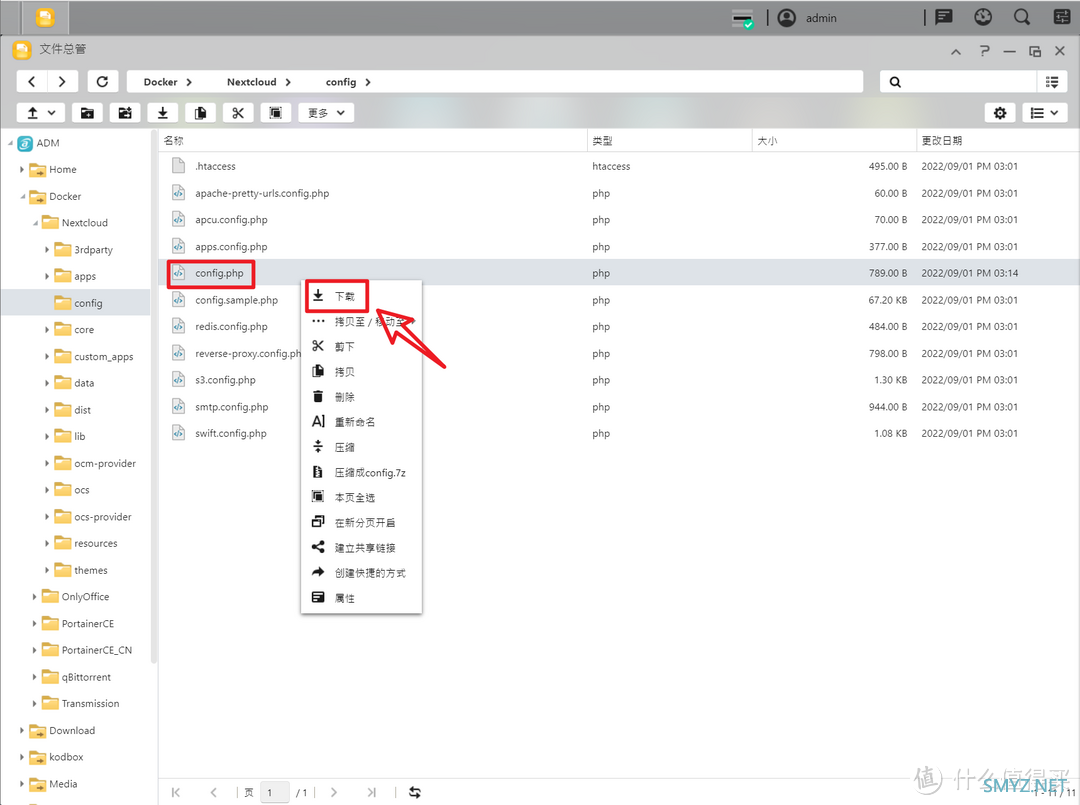
Task: Sort by the 大小 column header
Action: pyautogui.click(x=834, y=140)
